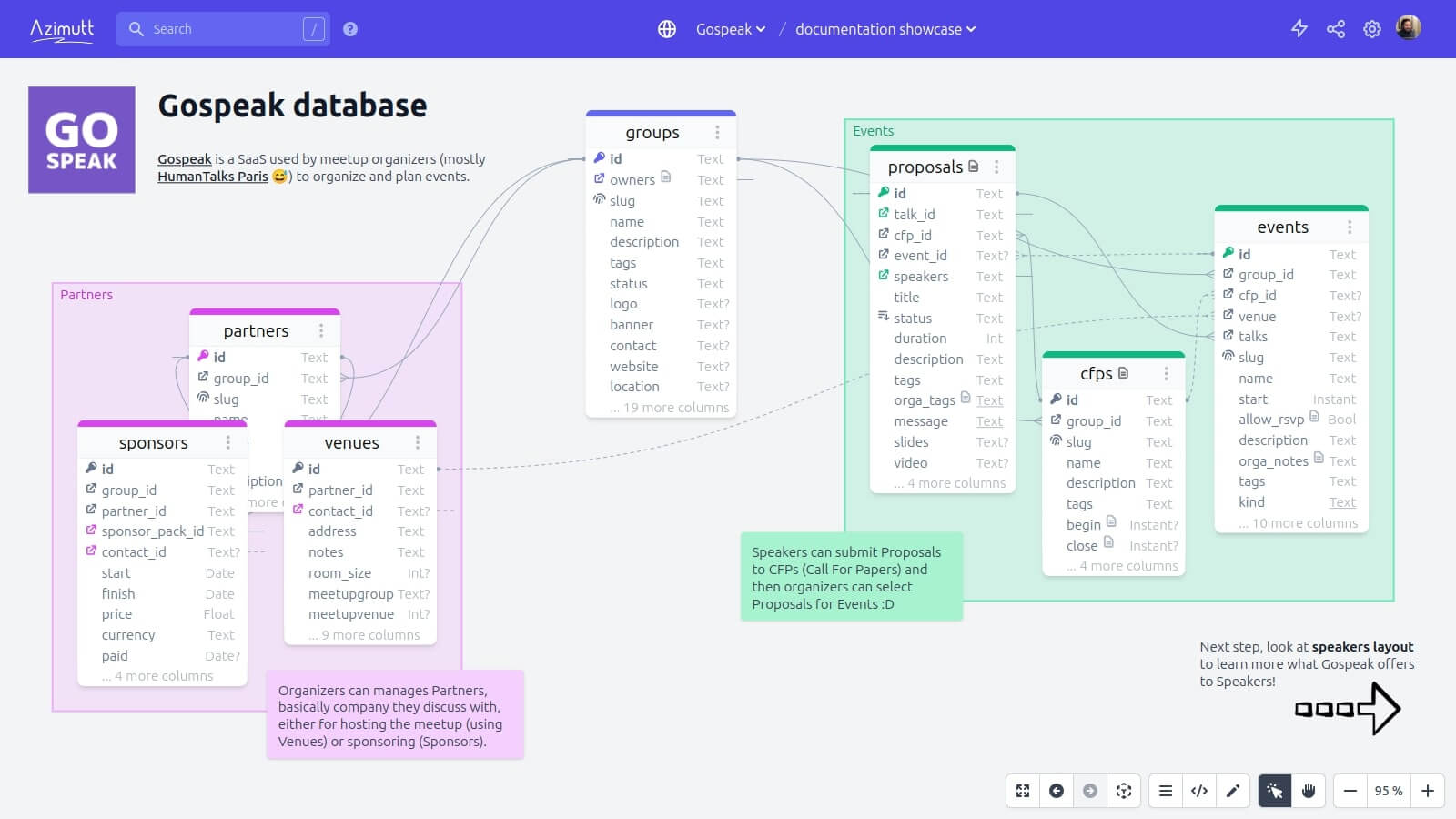Click the help question mark icon
Screen dimensions: 1456x819
click(350, 29)
